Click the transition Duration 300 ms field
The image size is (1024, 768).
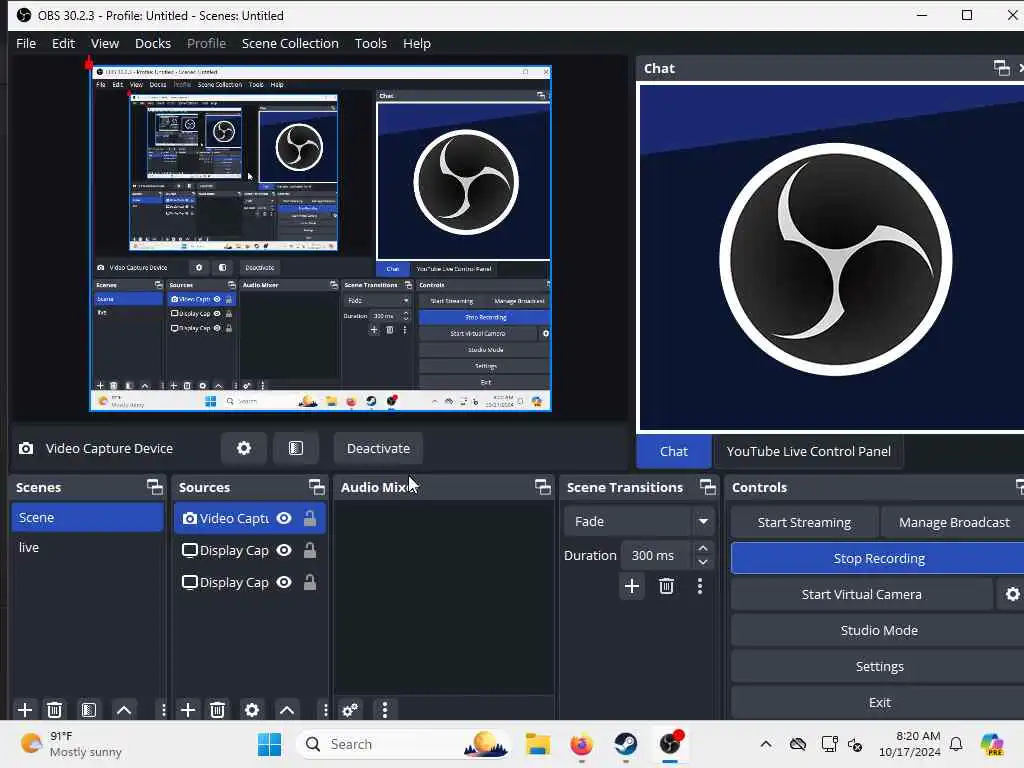[655, 555]
